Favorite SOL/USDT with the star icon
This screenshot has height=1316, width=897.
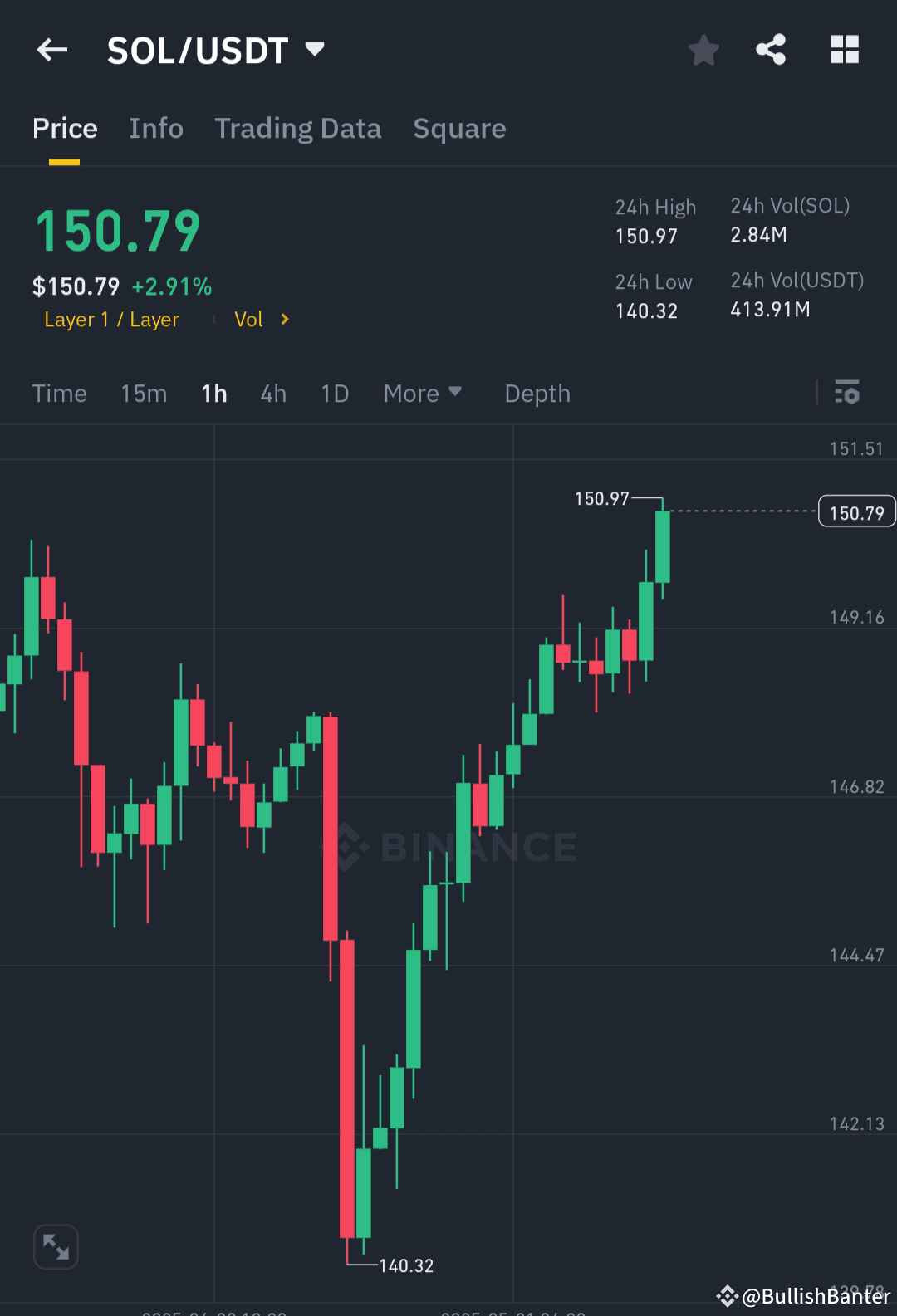point(703,50)
